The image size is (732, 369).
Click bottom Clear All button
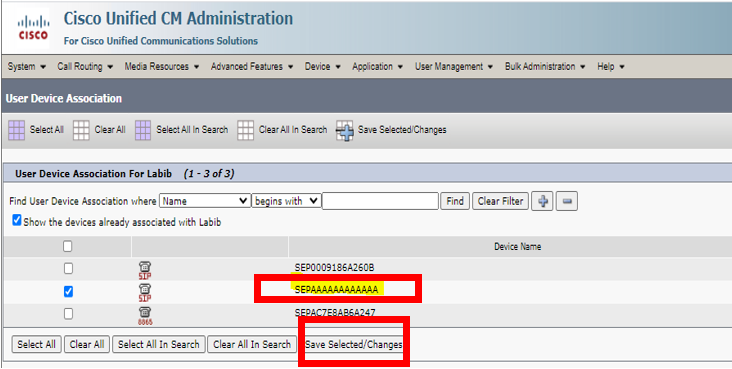click(x=87, y=345)
